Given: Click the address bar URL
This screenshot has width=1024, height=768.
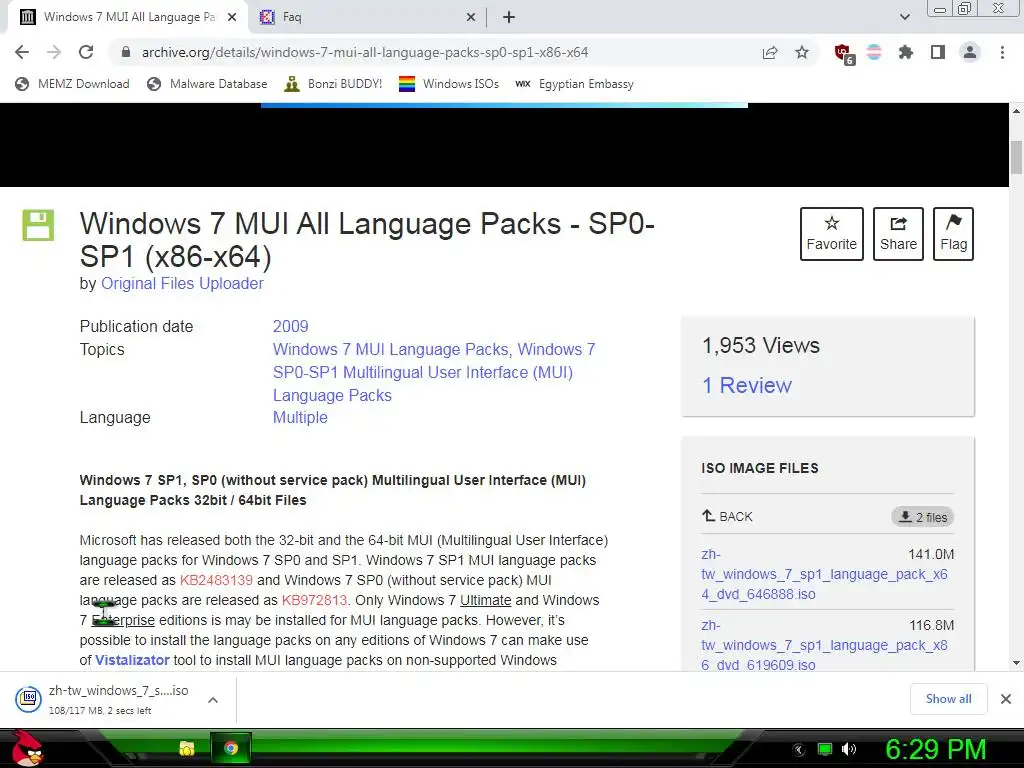Looking at the screenshot, I should [x=364, y=52].
